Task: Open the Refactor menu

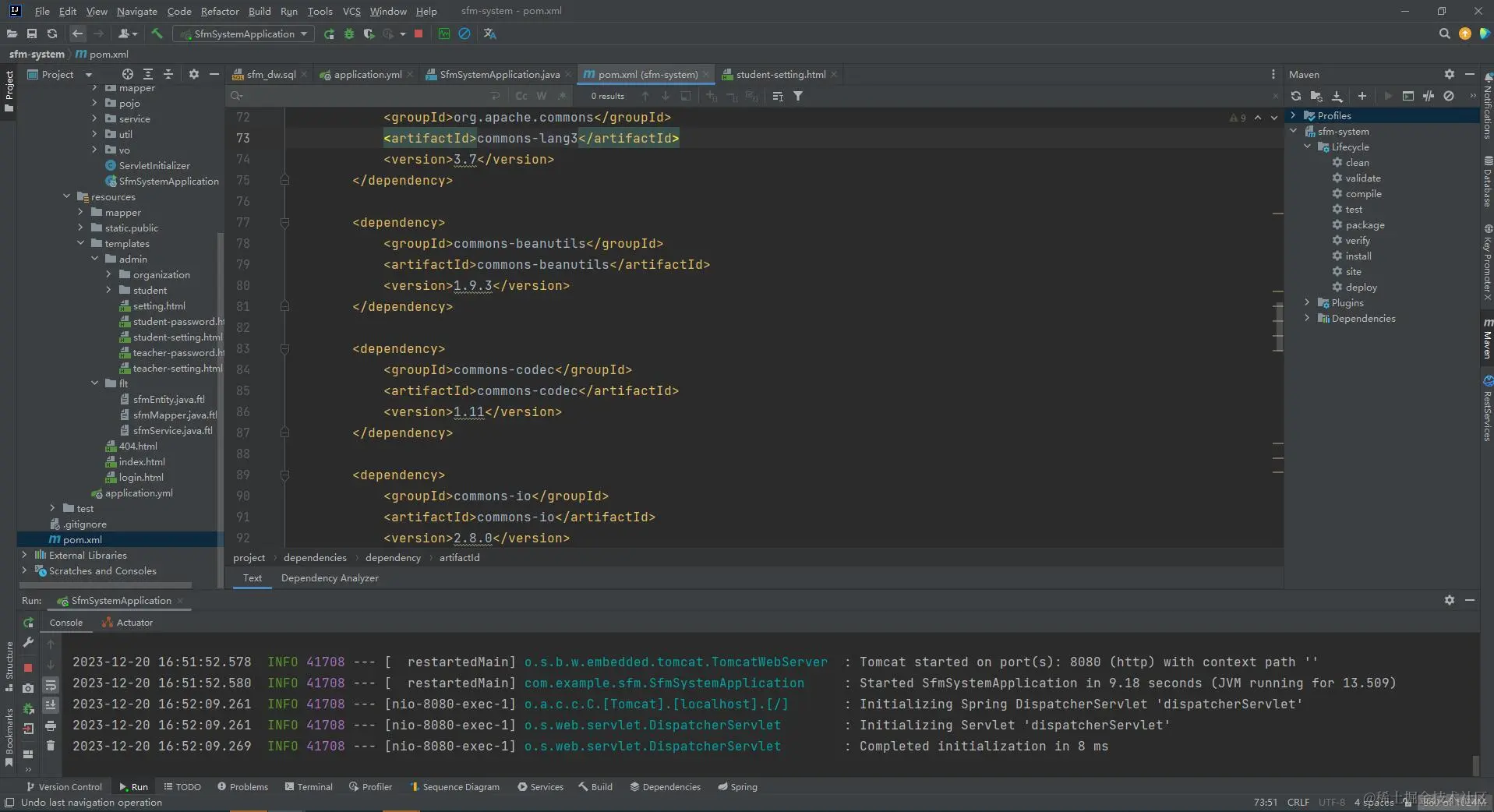Action: click(x=220, y=11)
